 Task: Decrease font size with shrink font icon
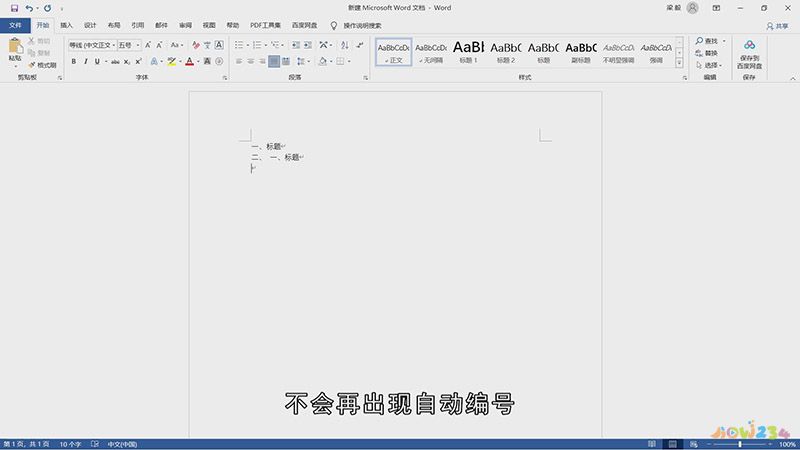[x=160, y=45]
